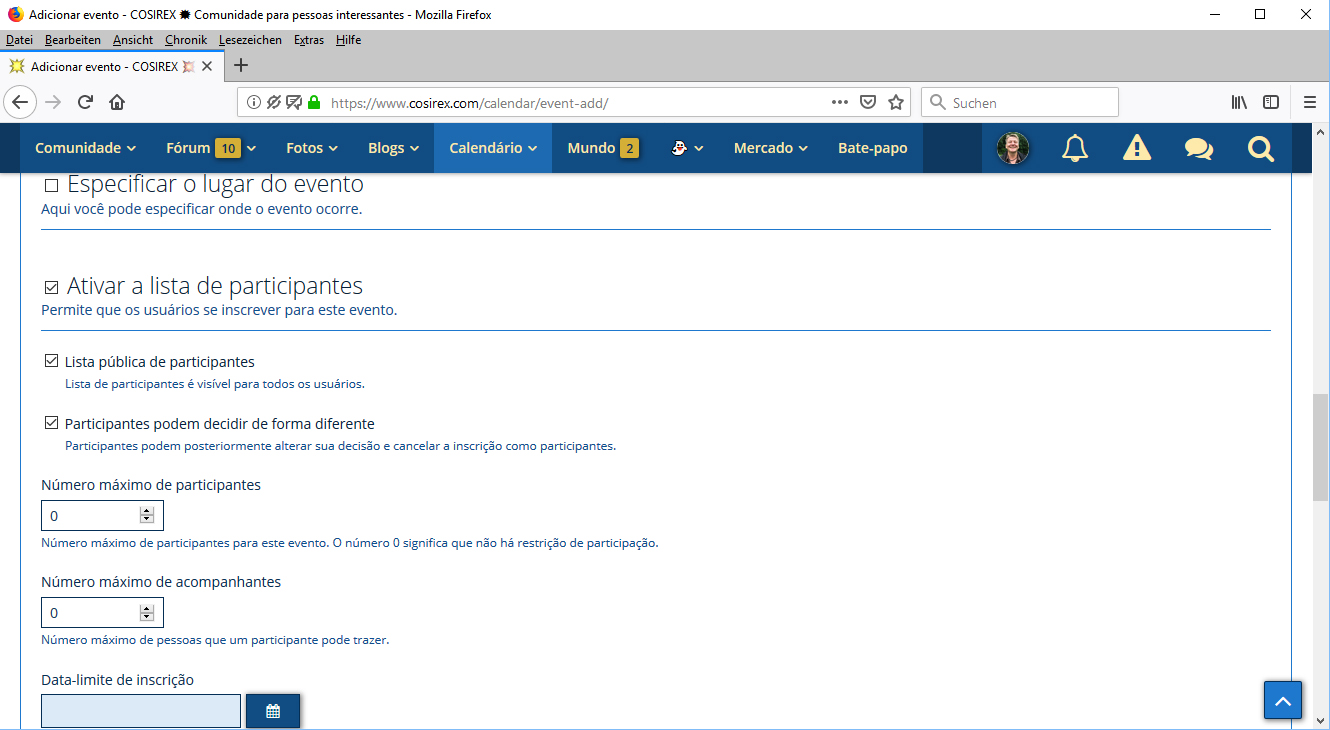Viewport: 1330px width, 730px height.
Task: Click the warning triangle moderation icon
Action: (1137, 148)
